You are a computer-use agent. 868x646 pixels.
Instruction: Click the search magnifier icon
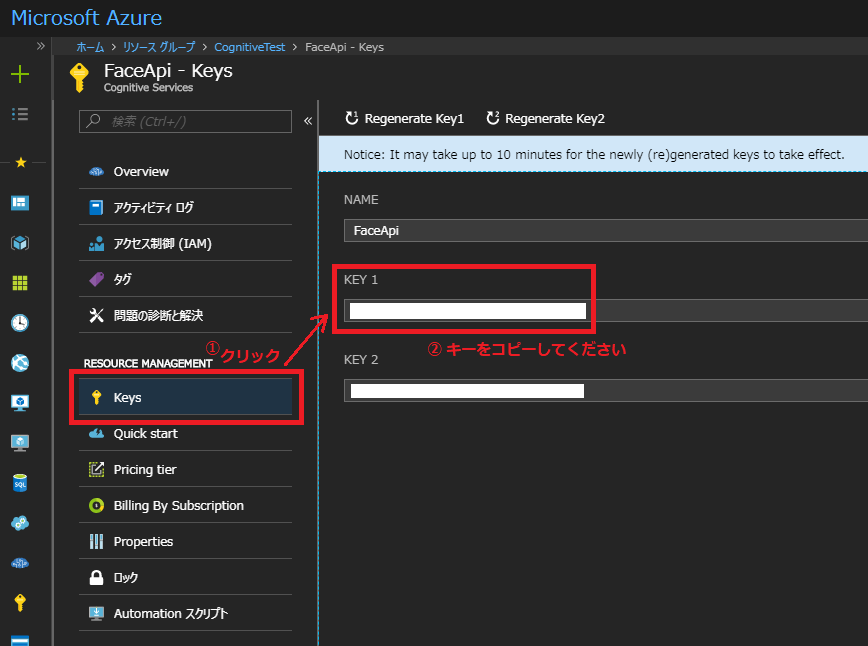93,120
